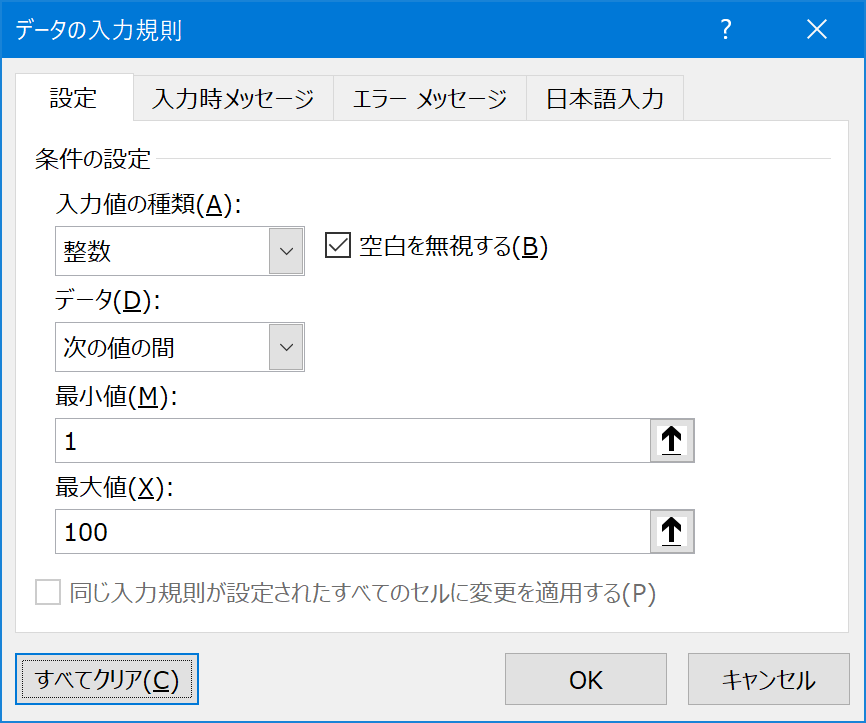The image size is (866, 723).
Task: Switch to the 入力時メッセージ tab
Action: 233,99
